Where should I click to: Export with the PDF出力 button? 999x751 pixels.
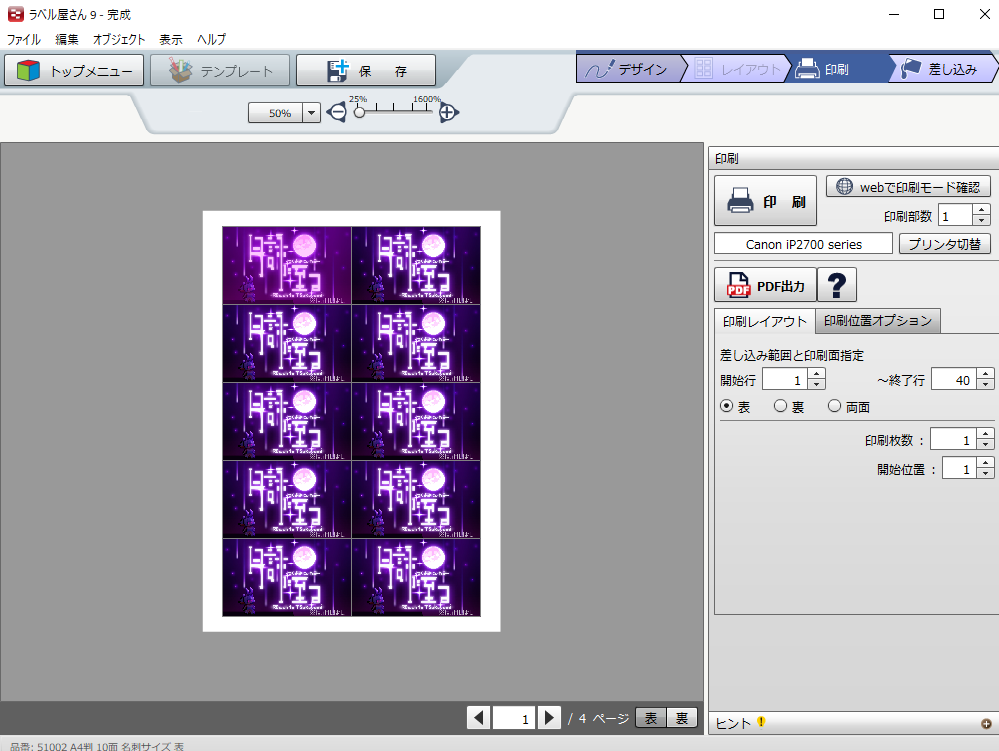(x=765, y=285)
